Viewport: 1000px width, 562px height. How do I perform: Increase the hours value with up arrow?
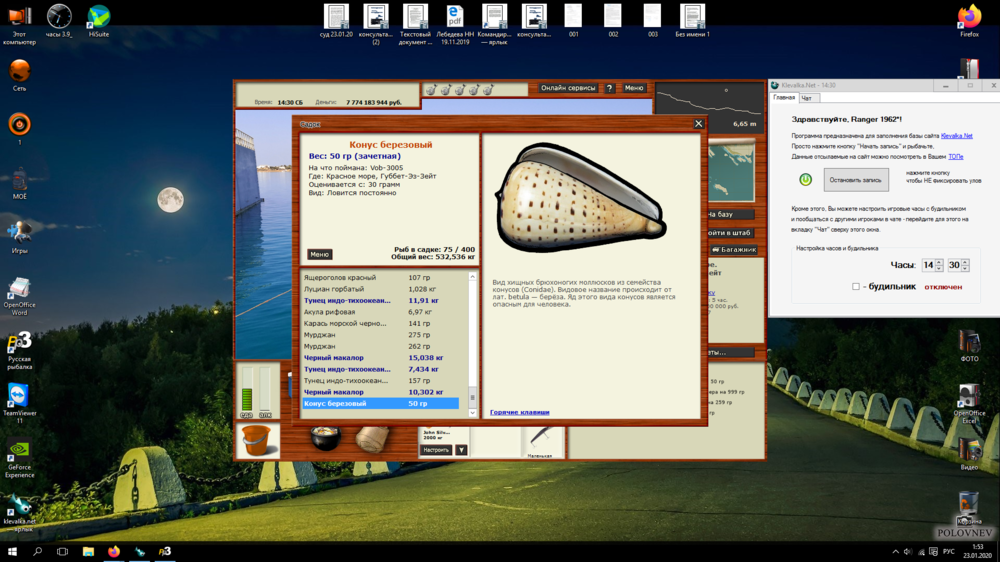click(x=939, y=262)
